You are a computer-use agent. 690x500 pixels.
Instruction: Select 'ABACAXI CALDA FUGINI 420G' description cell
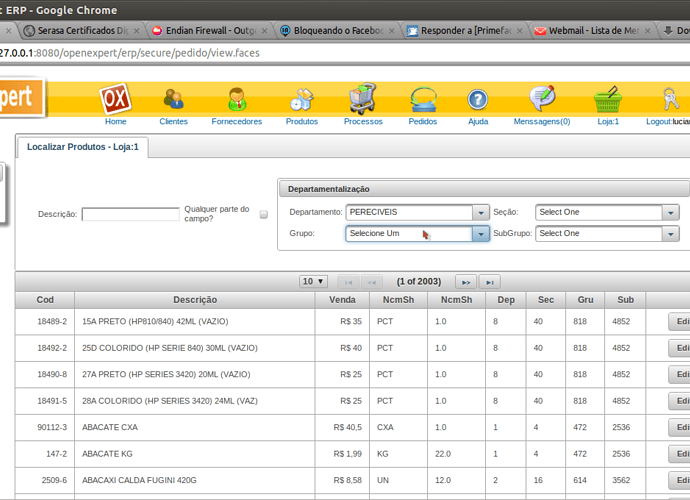(x=195, y=480)
